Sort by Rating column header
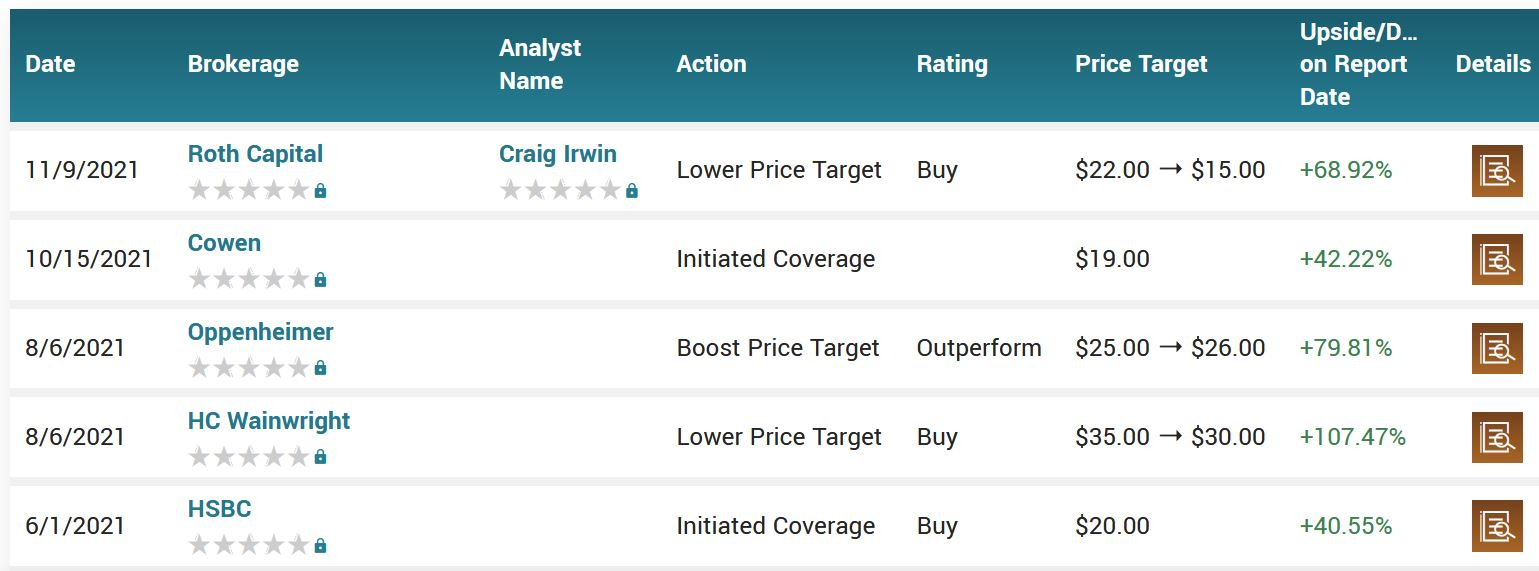Viewport: 1539px width, 571px height. tap(952, 64)
